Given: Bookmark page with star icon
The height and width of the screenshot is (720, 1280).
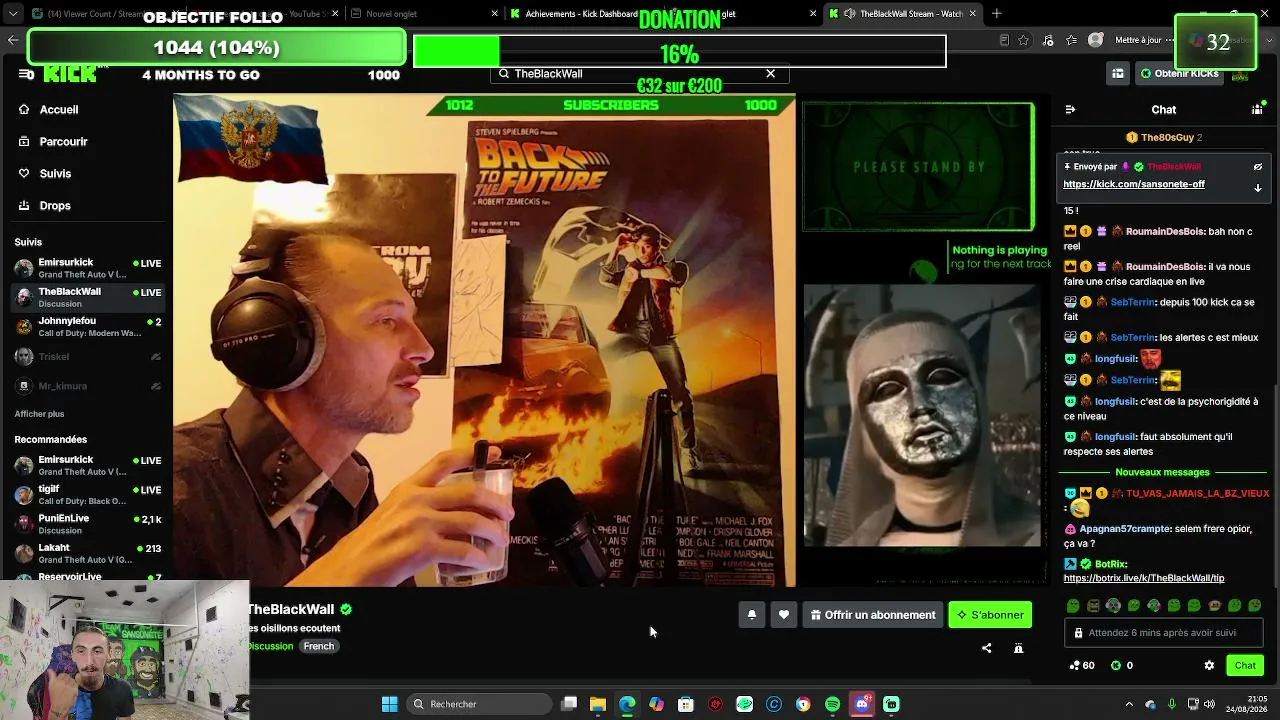Looking at the screenshot, I should [1023, 40].
